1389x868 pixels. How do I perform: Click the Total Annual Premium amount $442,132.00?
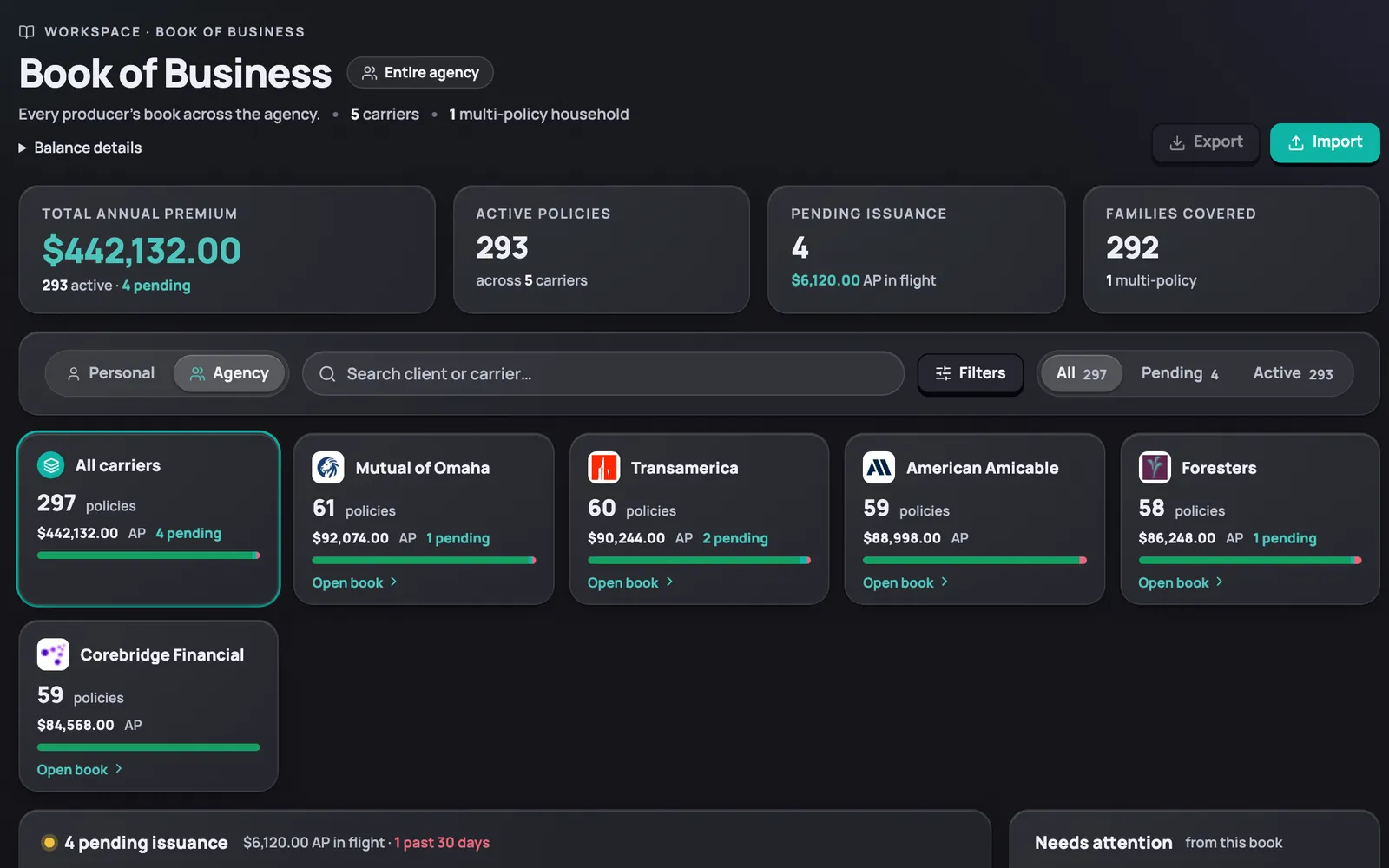click(142, 251)
